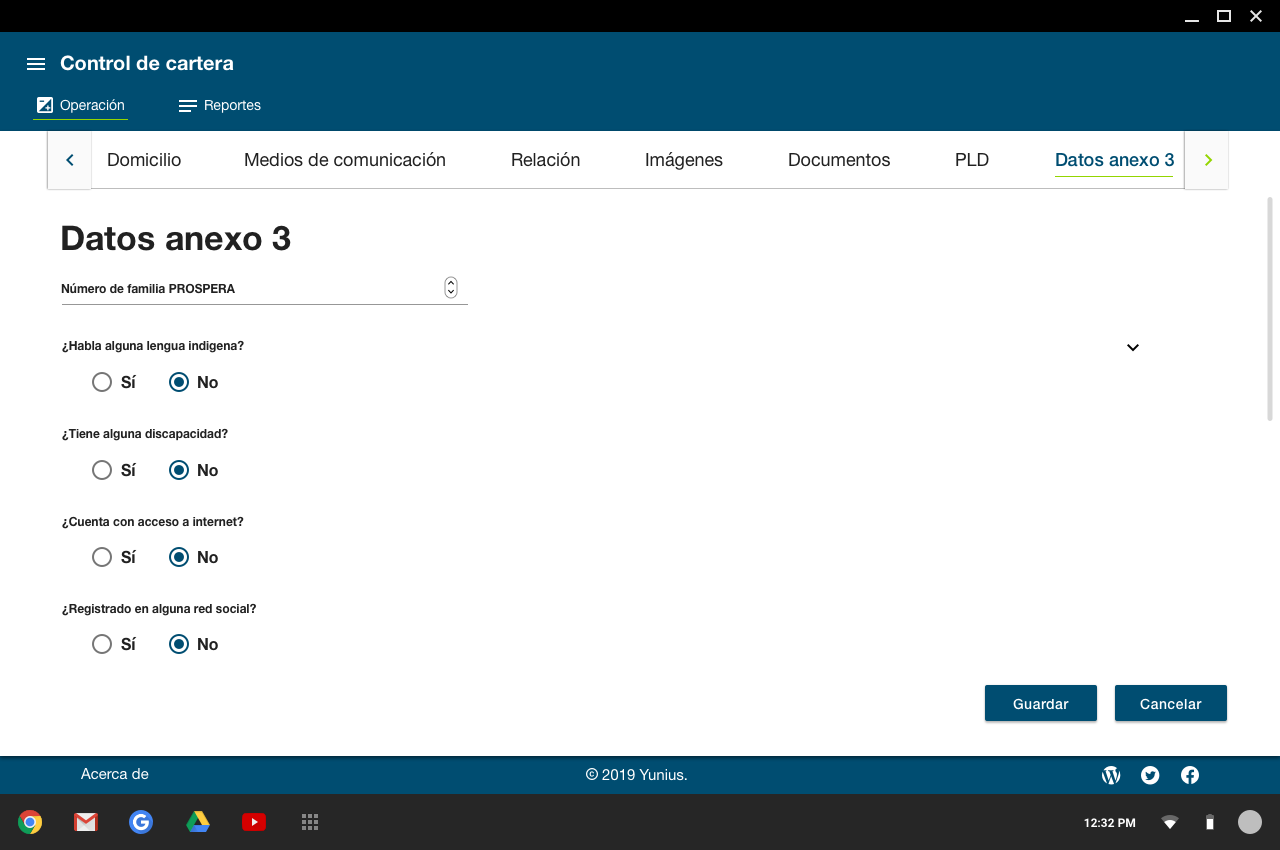Click the Número de familia PROSPERA field
The height and width of the screenshot is (850, 1280).
point(250,289)
